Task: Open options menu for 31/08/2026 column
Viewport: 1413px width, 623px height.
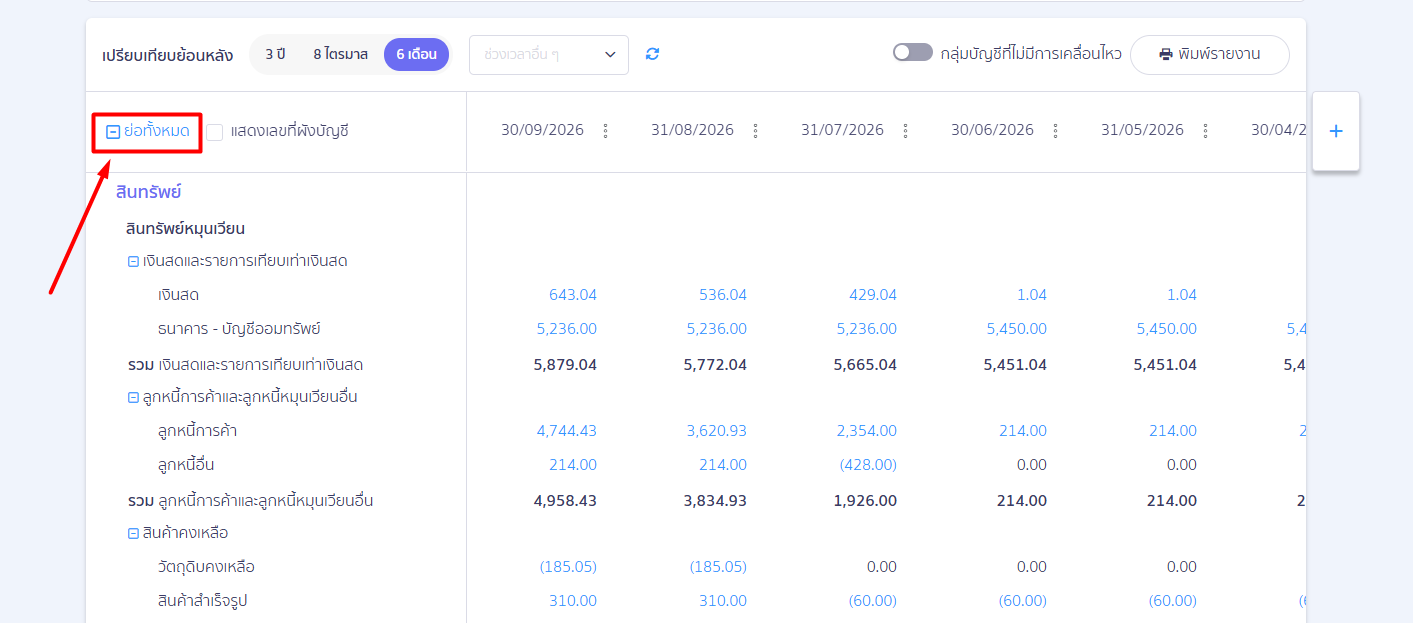Action: coord(755,131)
